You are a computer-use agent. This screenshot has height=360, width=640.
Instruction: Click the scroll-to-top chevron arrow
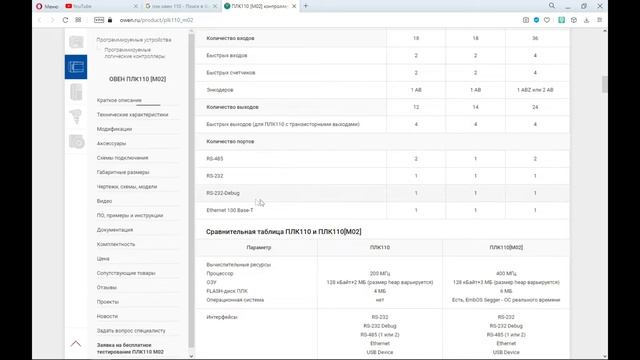(x=76, y=344)
